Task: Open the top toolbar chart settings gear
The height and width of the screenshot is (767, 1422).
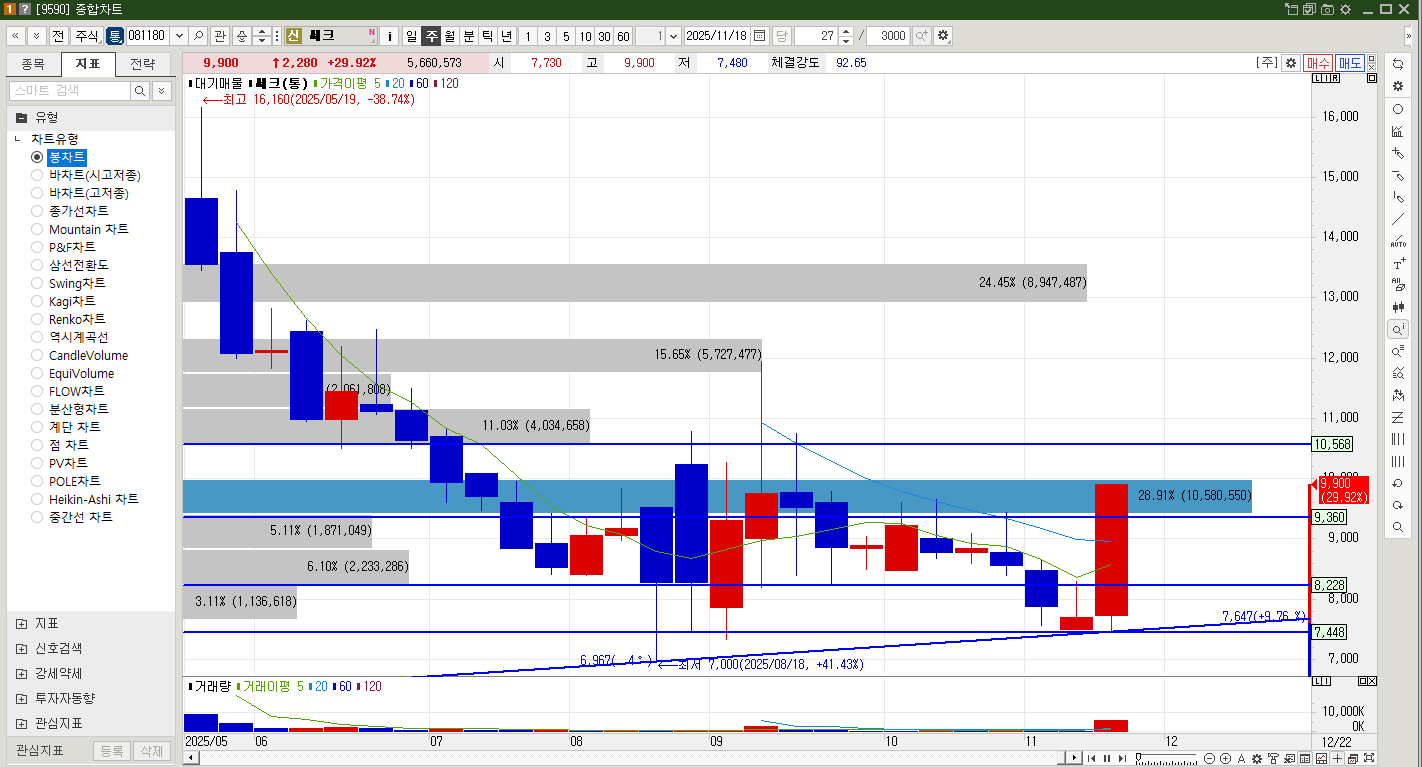Action: click(943, 36)
